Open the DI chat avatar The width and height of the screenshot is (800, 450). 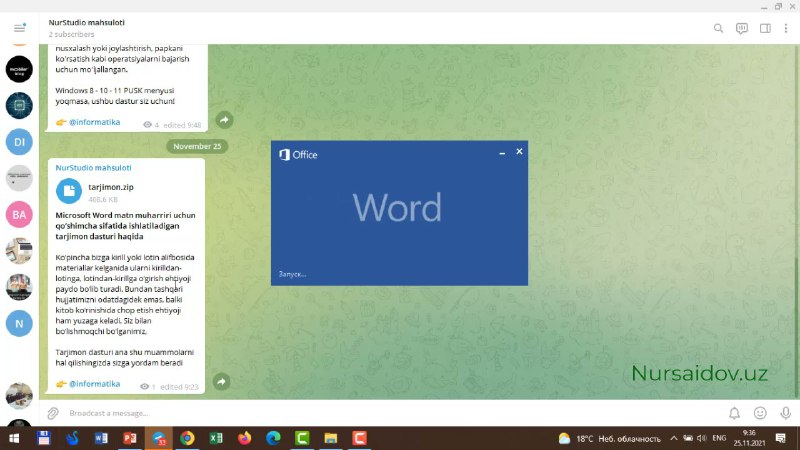point(19,142)
